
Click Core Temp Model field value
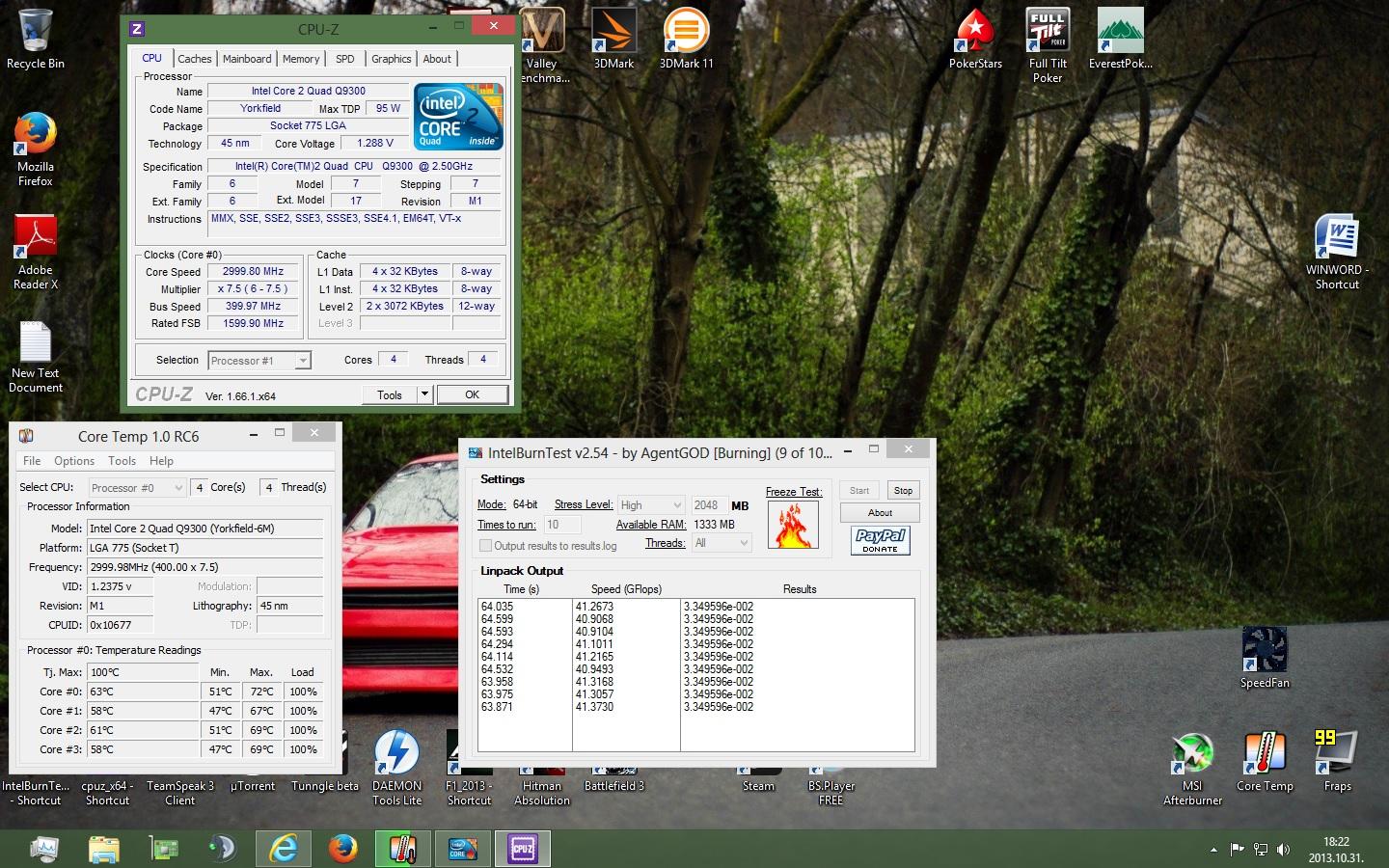pyautogui.click(x=205, y=529)
